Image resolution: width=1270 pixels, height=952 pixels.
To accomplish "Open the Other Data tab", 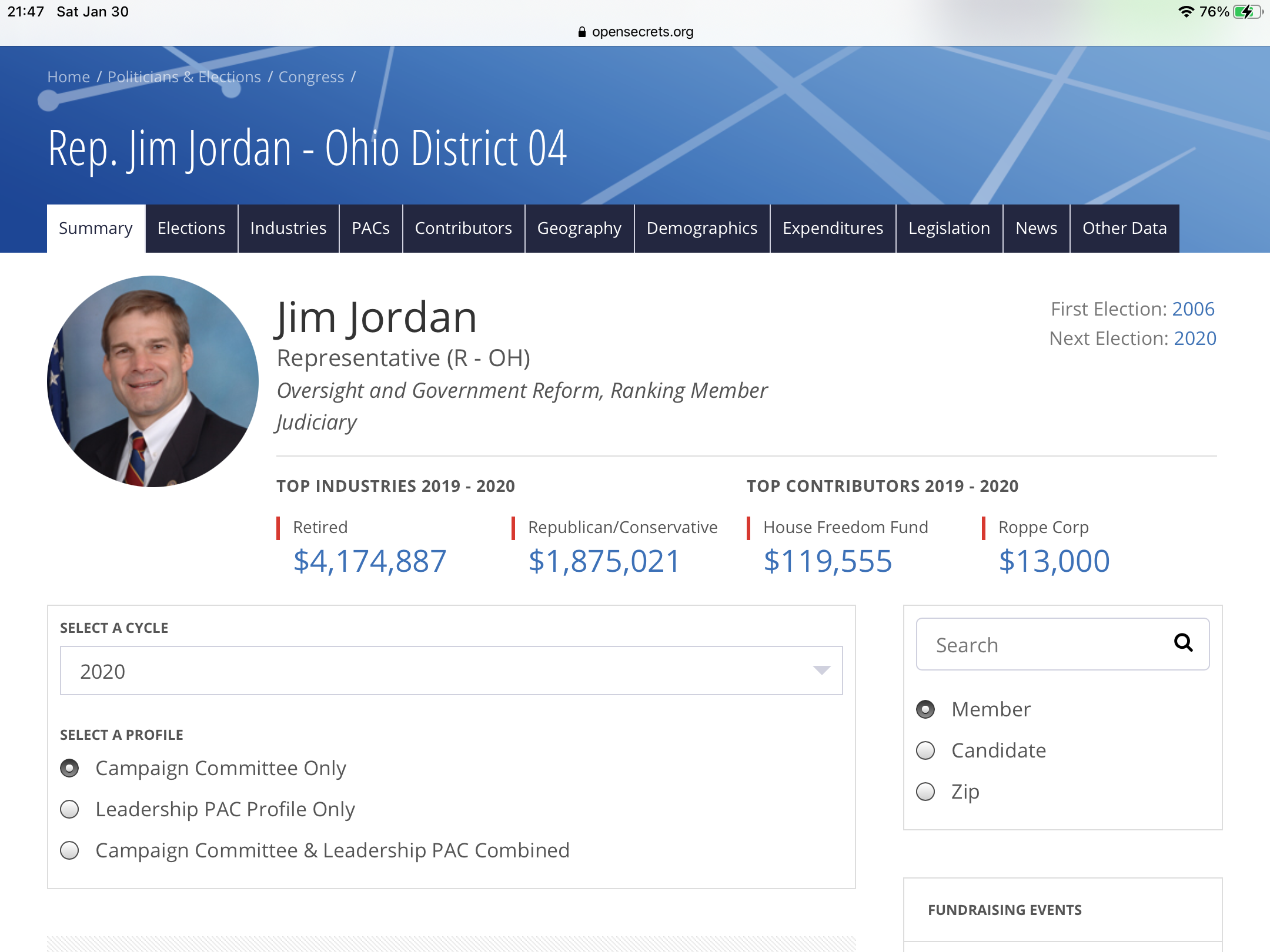I will pos(1124,229).
